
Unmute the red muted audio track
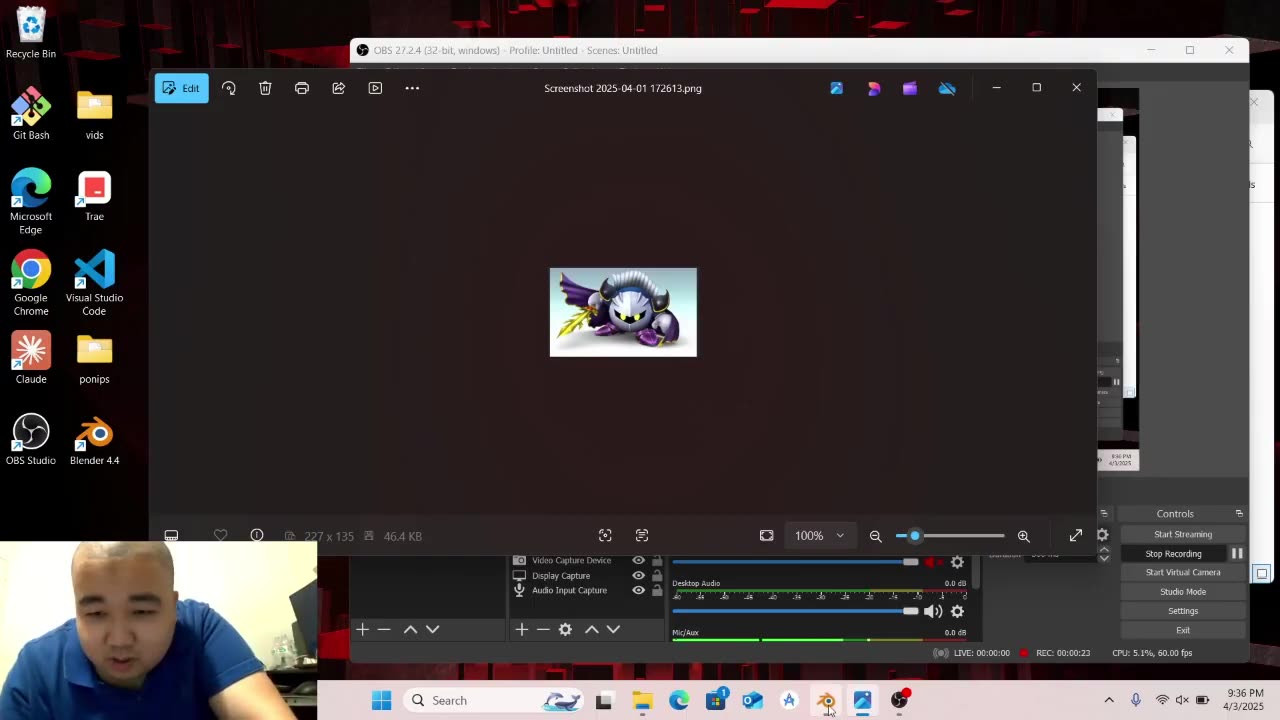(x=933, y=562)
